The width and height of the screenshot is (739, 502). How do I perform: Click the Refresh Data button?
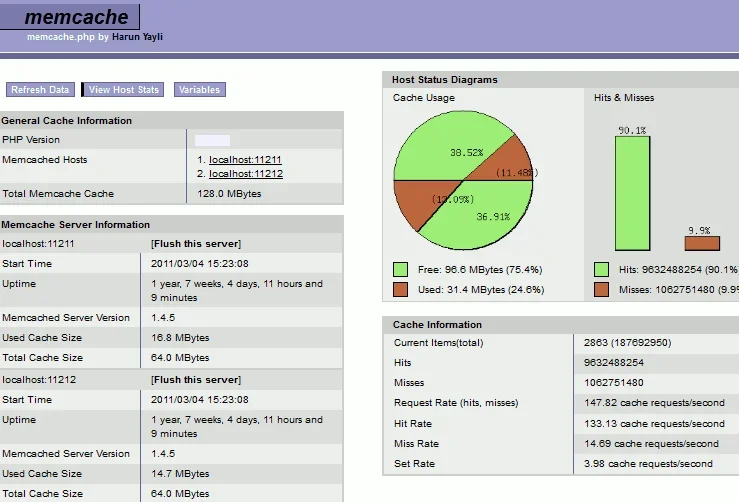tap(40, 90)
